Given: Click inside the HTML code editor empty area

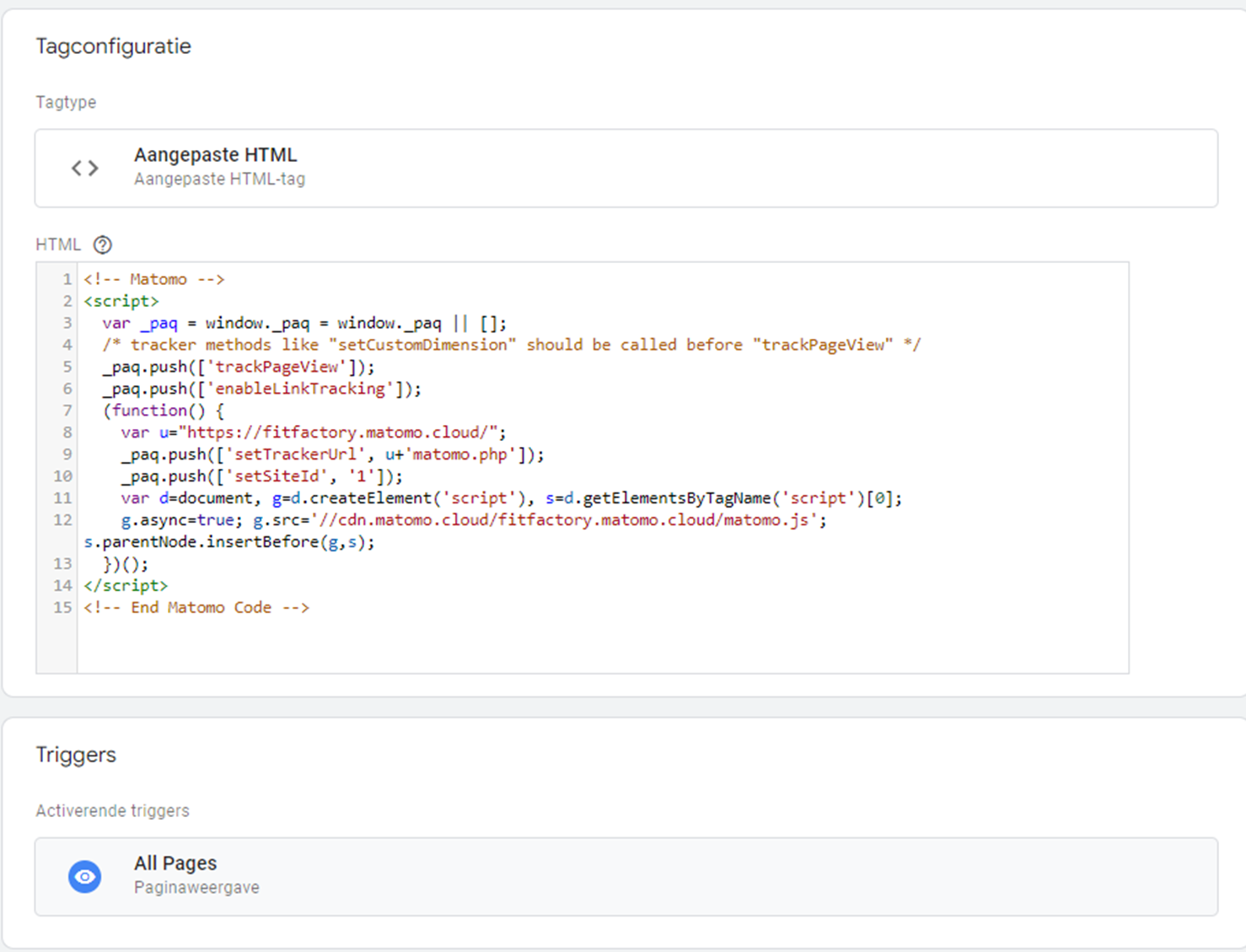Looking at the screenshot, I should (602, 645).
